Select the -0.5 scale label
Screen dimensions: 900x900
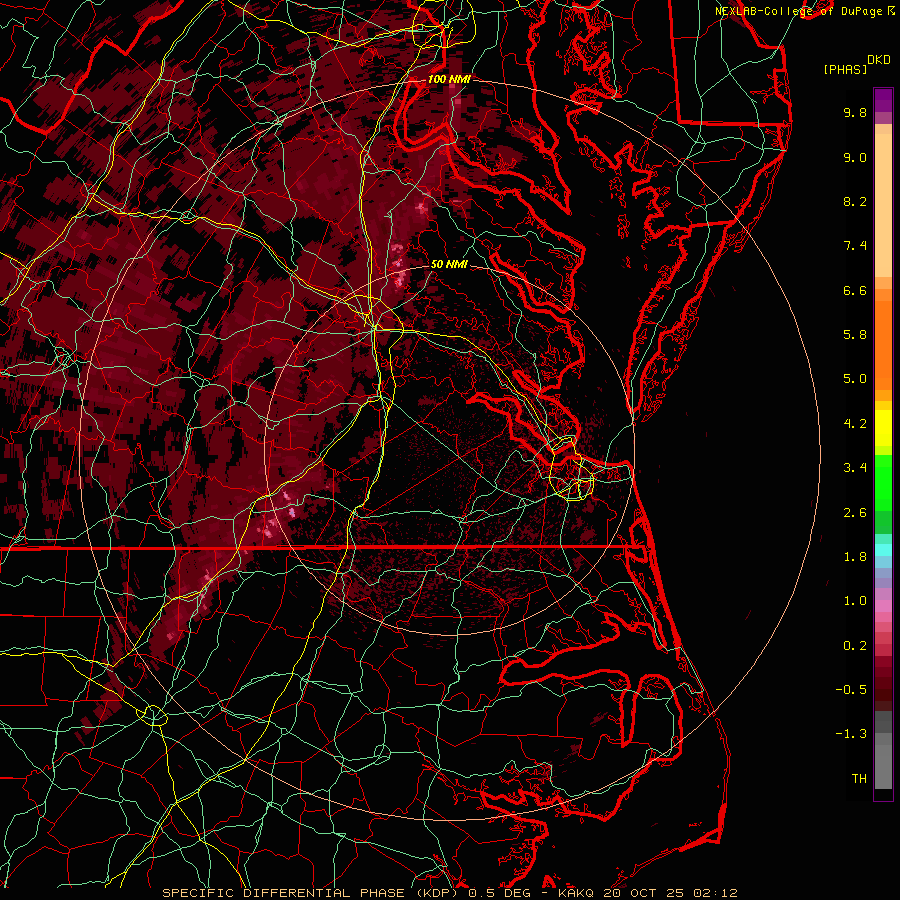click(851, 690)
